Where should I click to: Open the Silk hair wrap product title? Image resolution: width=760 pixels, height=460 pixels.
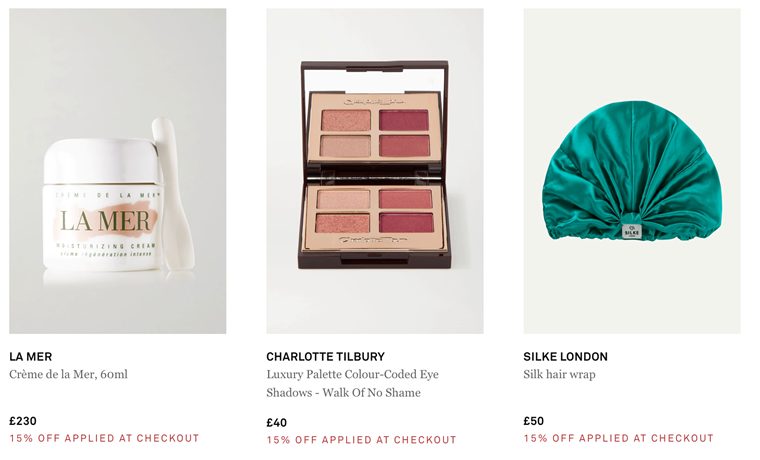point(559,375)
